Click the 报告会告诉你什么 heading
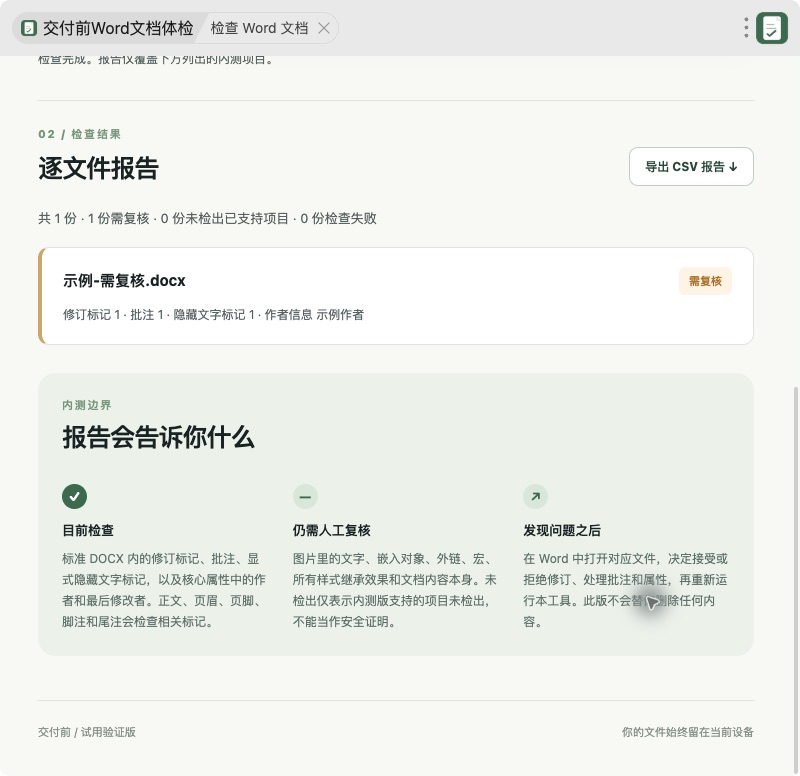 (158, 438)
